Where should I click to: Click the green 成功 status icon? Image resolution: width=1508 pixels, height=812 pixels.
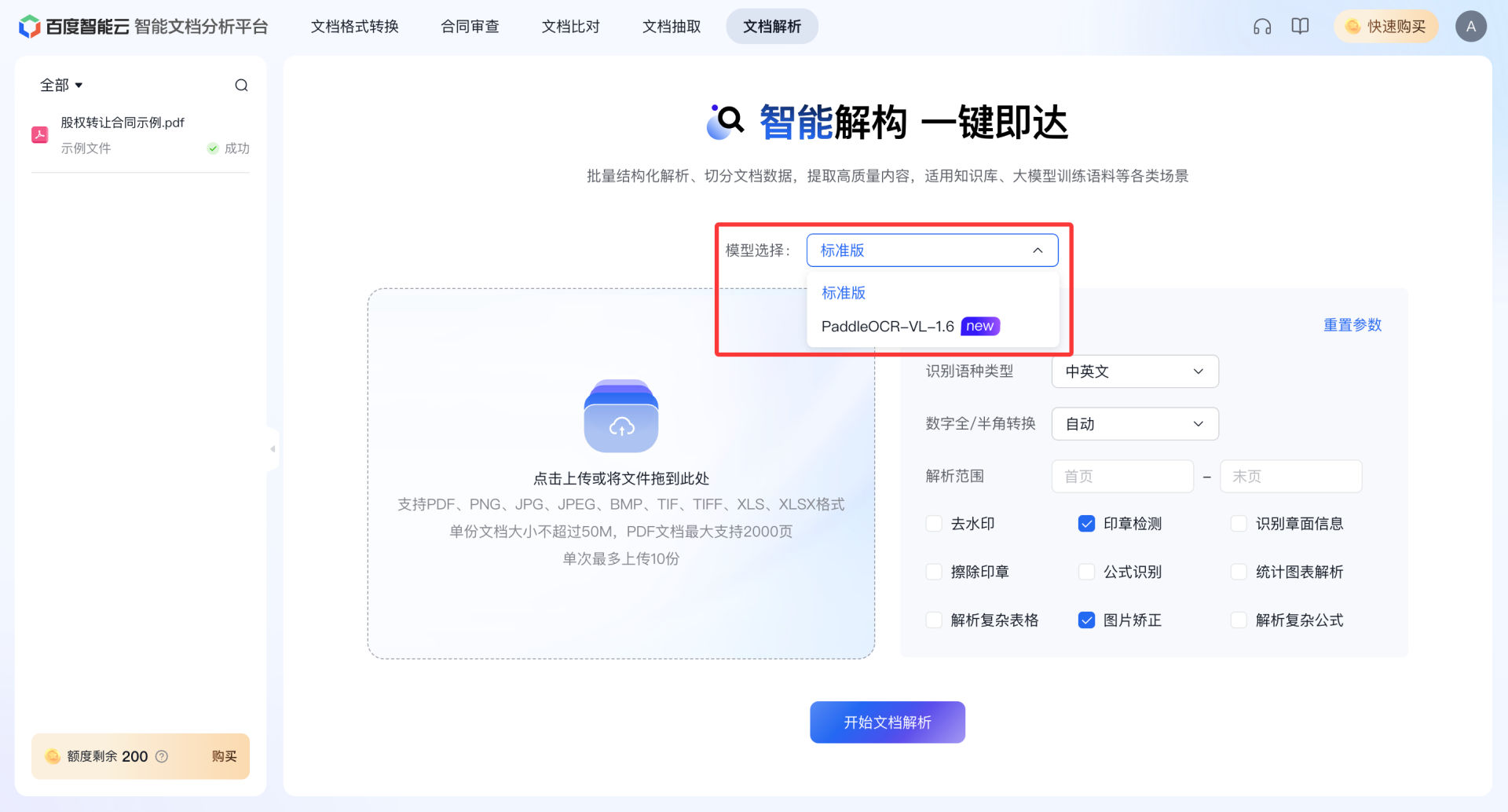point(213,148)
